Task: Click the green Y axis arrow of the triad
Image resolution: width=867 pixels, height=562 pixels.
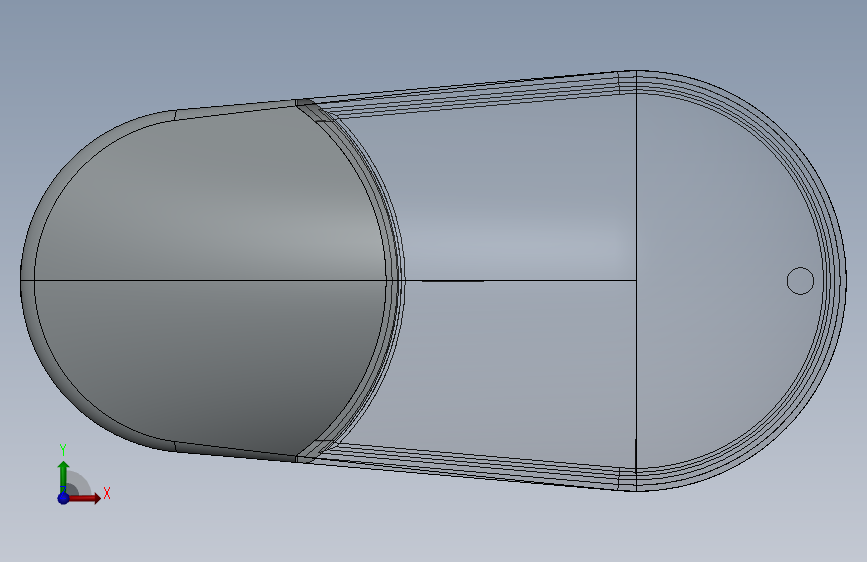Action: [x=63, y=477]
